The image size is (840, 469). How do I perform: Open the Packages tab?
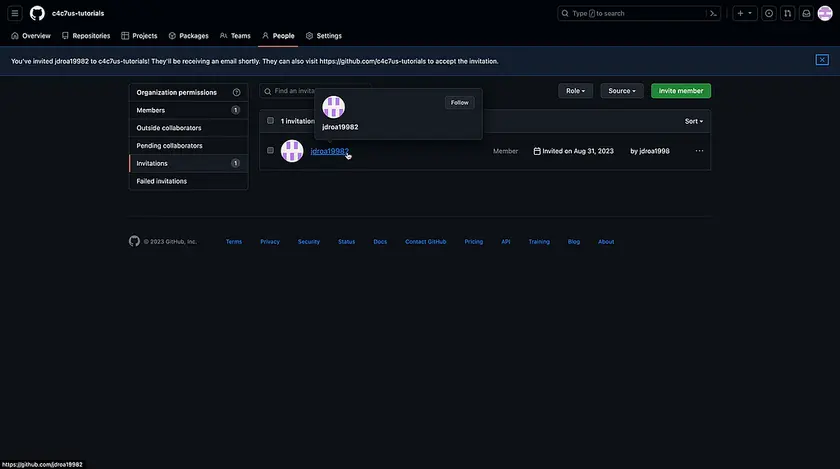[x=189, y=36]
